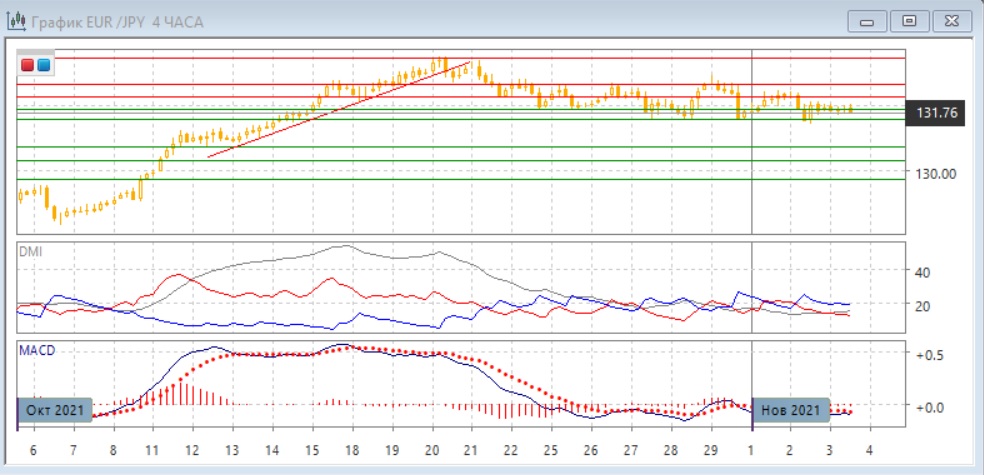The width and height of the screenshot is (984, 475).
Task: Click the 40 level on DMI scale
Action: coord(923,272)
